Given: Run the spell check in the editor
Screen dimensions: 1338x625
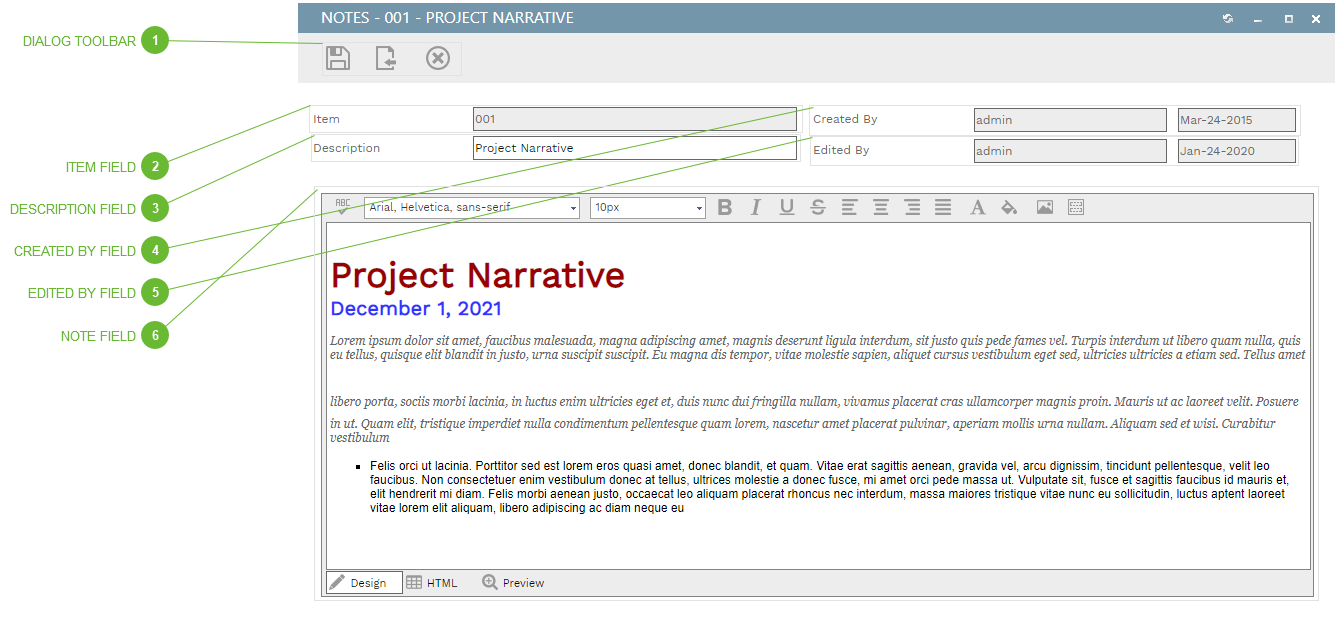Looking at the screenshot, I should pyautogui.click(x=342, y=207).
